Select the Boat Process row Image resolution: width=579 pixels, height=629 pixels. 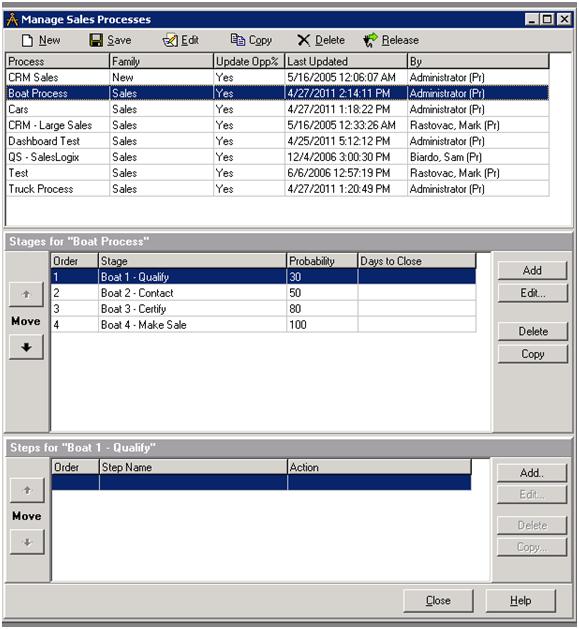tap(277, 93)
